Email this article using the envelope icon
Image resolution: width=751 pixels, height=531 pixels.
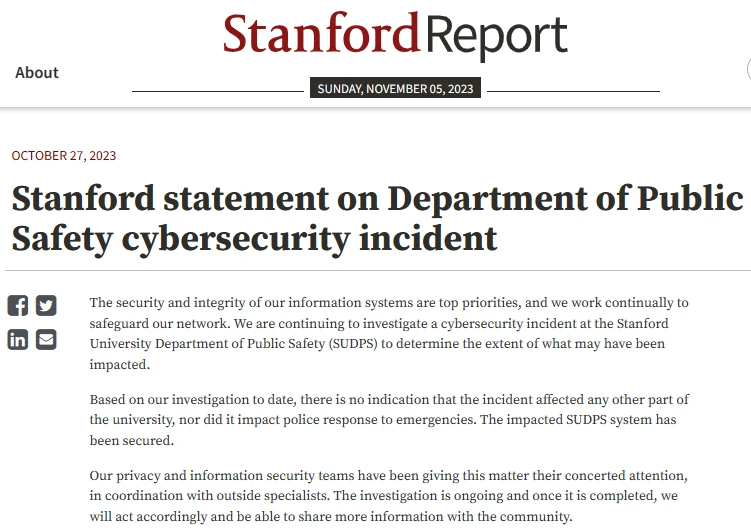tap(46, 339)
